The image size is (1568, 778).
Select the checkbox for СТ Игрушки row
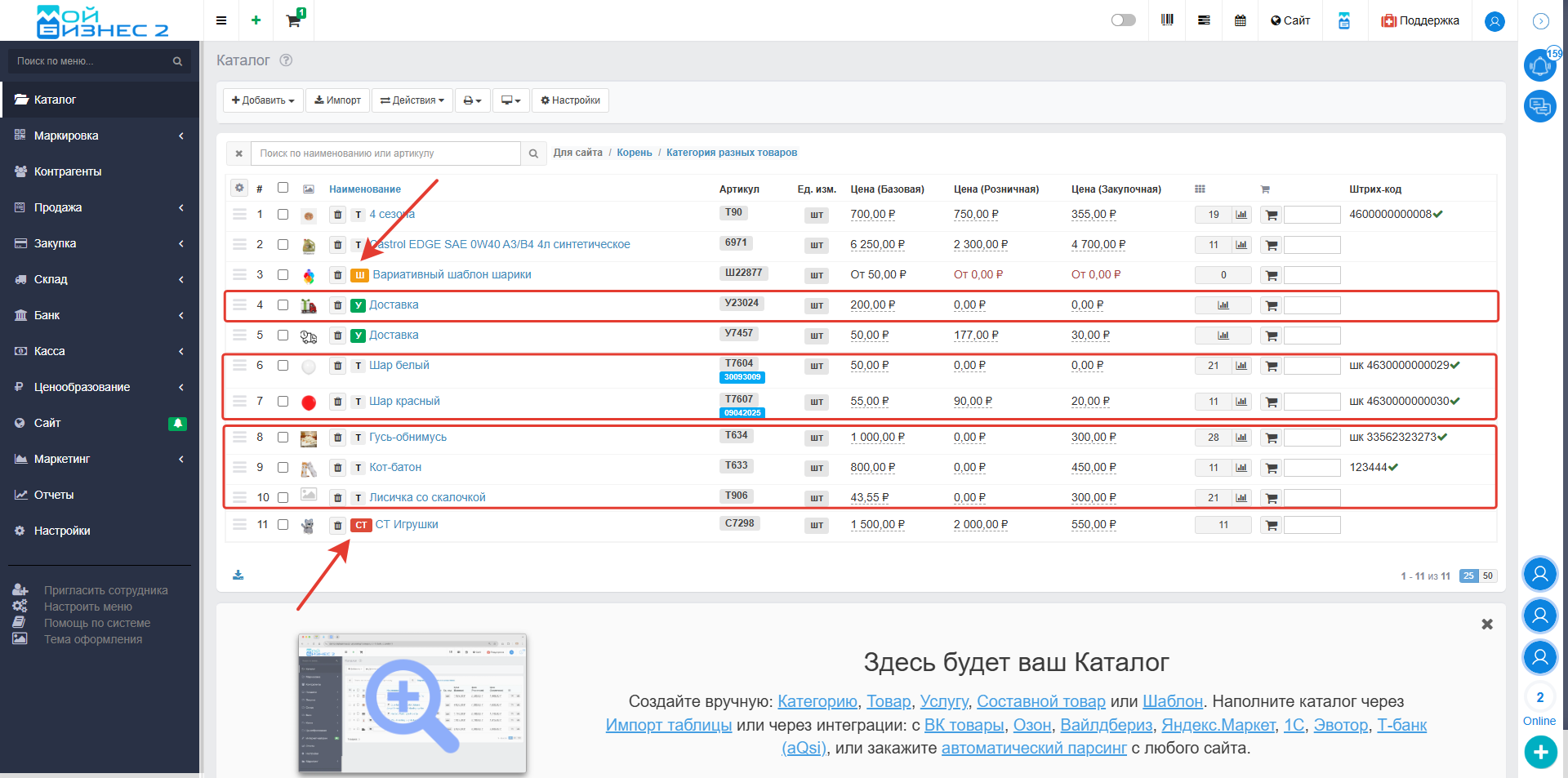tap(283, 525)
